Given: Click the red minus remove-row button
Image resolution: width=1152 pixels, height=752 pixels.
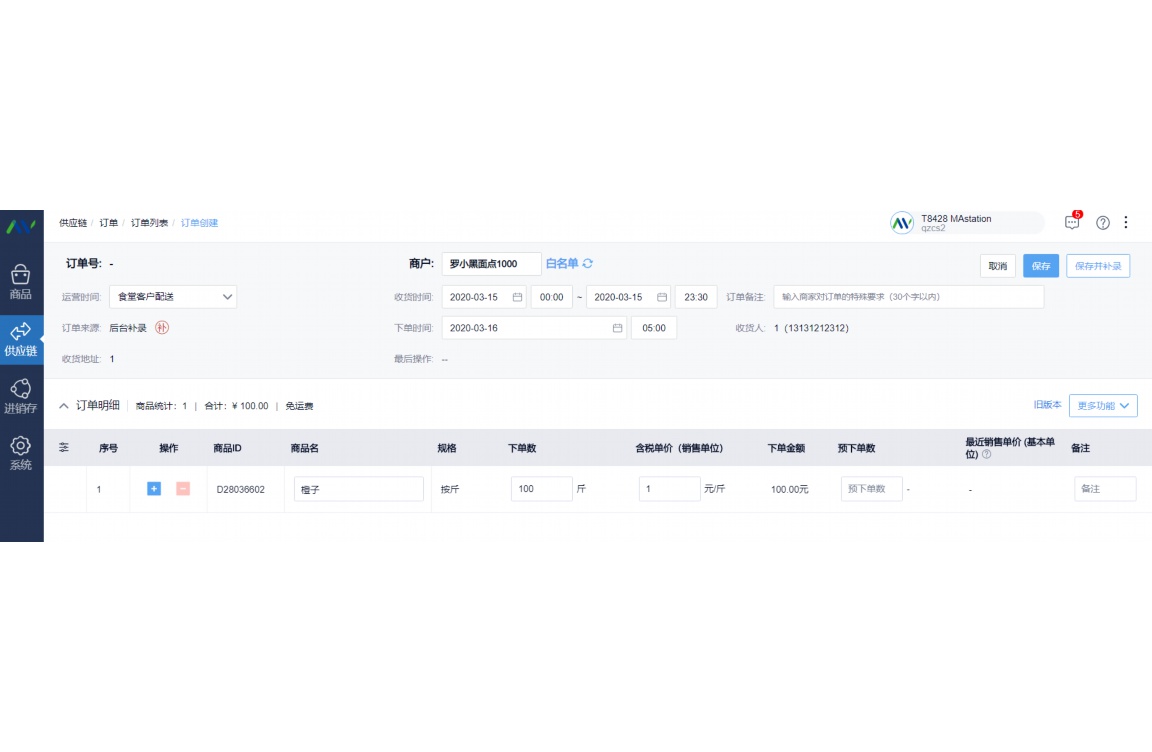Looking at the screenshot, I should 183,489.
